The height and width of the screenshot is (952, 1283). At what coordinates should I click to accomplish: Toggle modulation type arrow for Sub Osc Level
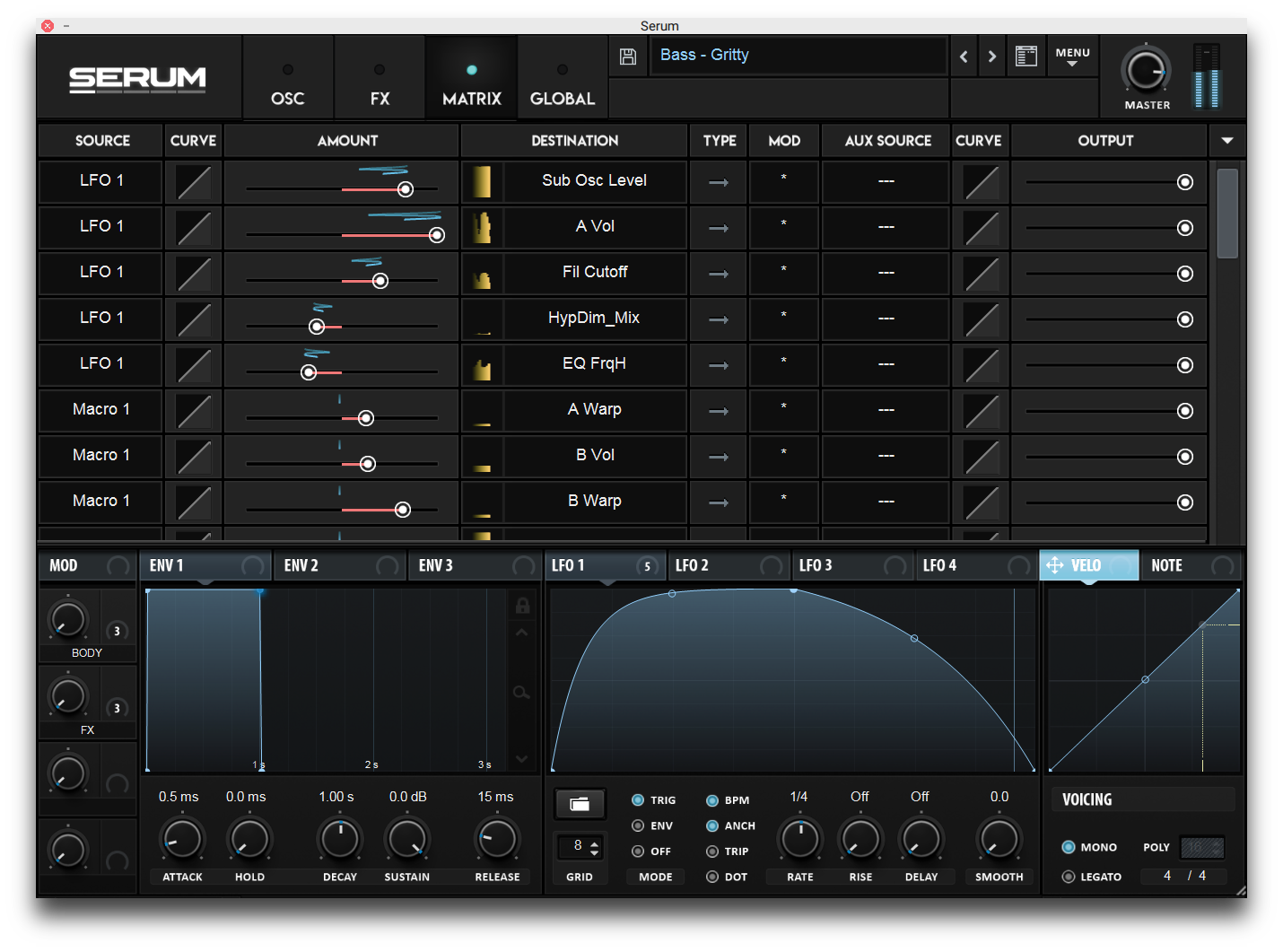click(x=719, y=182)
